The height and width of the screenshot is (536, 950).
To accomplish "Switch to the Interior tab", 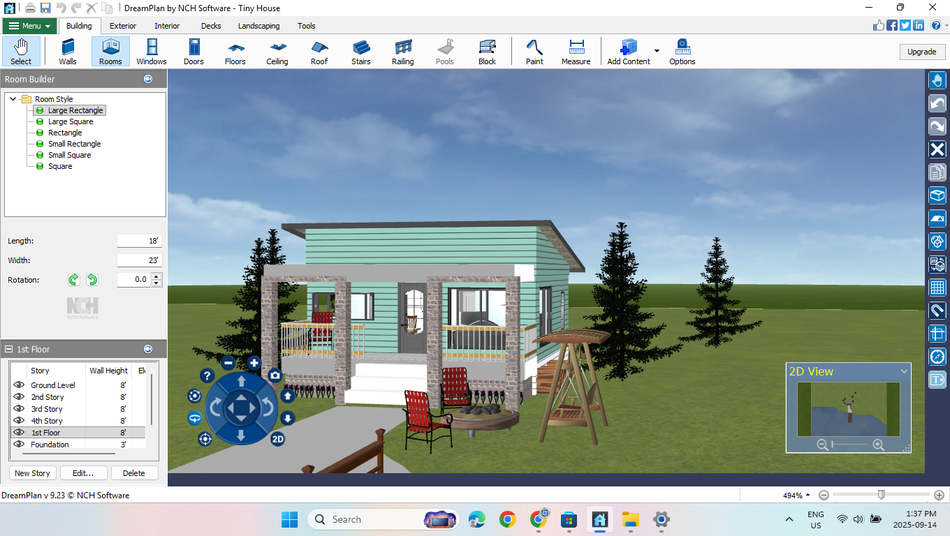I will point(167,26).
